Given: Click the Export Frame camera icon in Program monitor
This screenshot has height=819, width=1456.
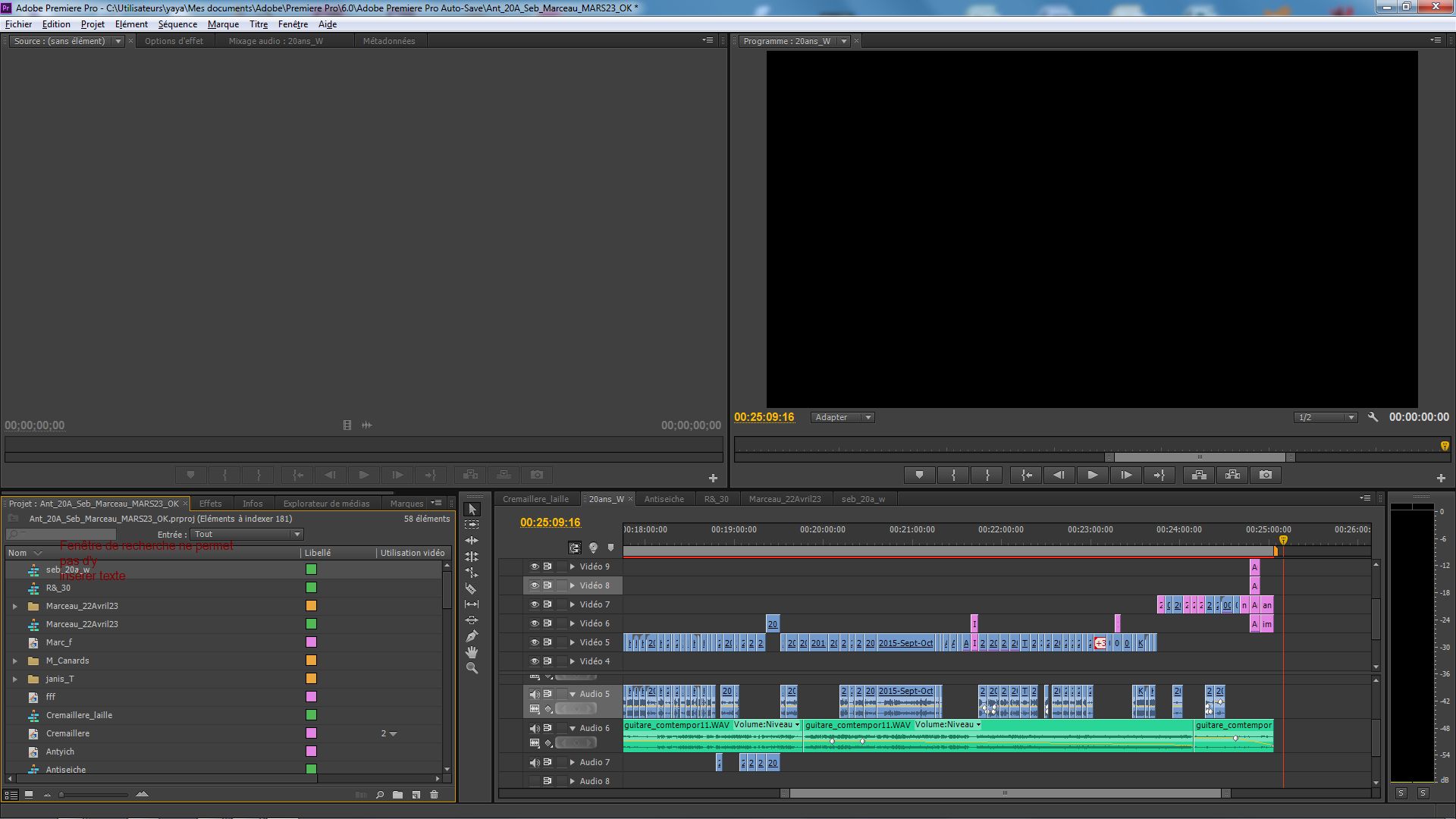Looking at the screenshot, I should click(1266, 475).
